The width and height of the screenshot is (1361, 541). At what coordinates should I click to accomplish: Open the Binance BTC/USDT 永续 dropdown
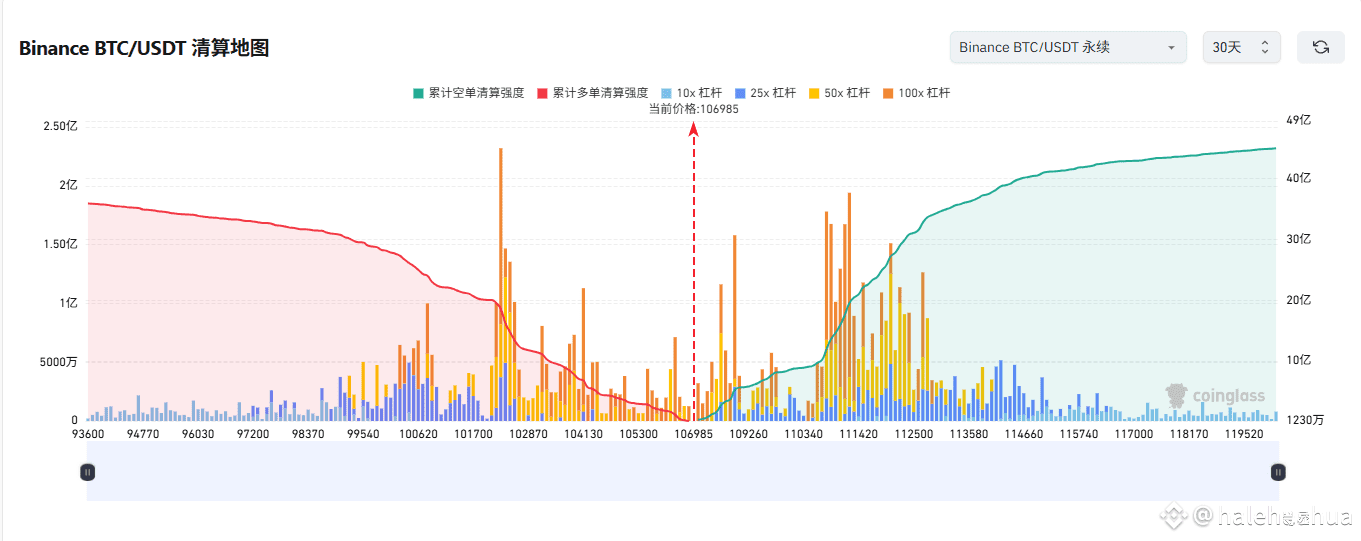(x=1068, y=47)
